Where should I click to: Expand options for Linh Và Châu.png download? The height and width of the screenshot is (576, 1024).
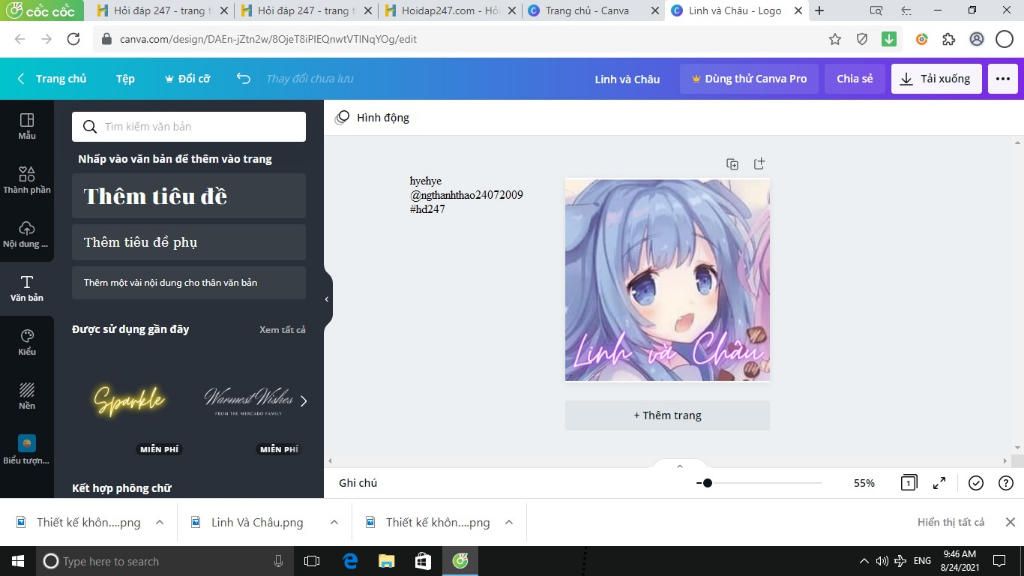click(x=334, y=522)
